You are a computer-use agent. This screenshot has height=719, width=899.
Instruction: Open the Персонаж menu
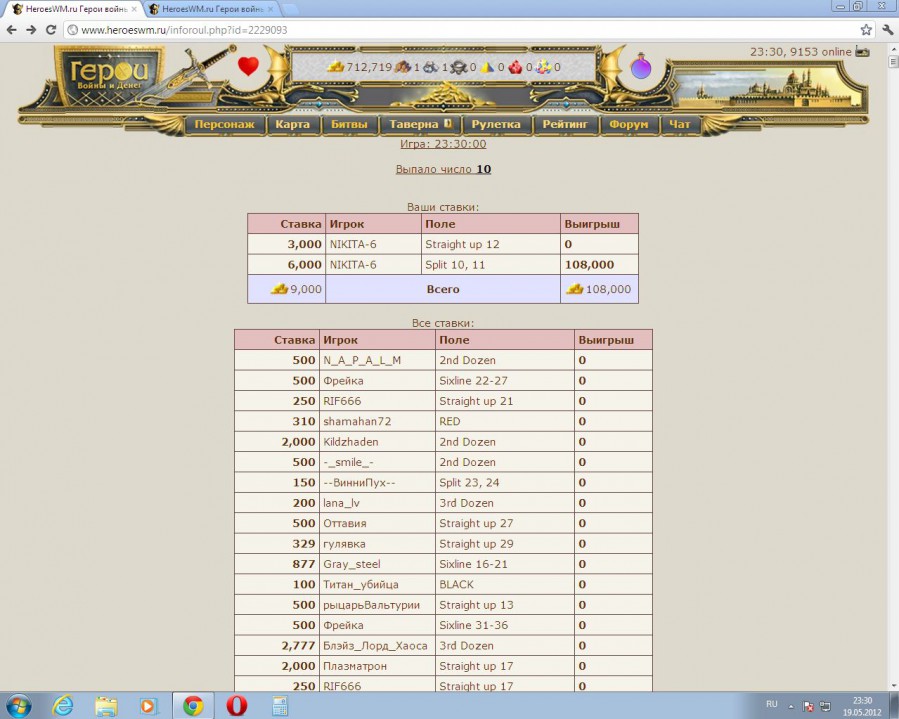[224, 124]
